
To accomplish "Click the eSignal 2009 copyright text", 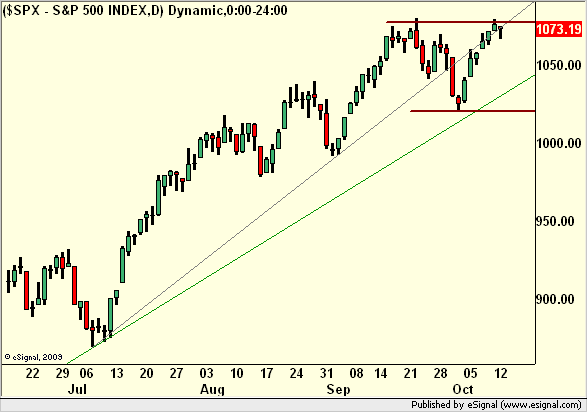I will [x=33, y=357].
